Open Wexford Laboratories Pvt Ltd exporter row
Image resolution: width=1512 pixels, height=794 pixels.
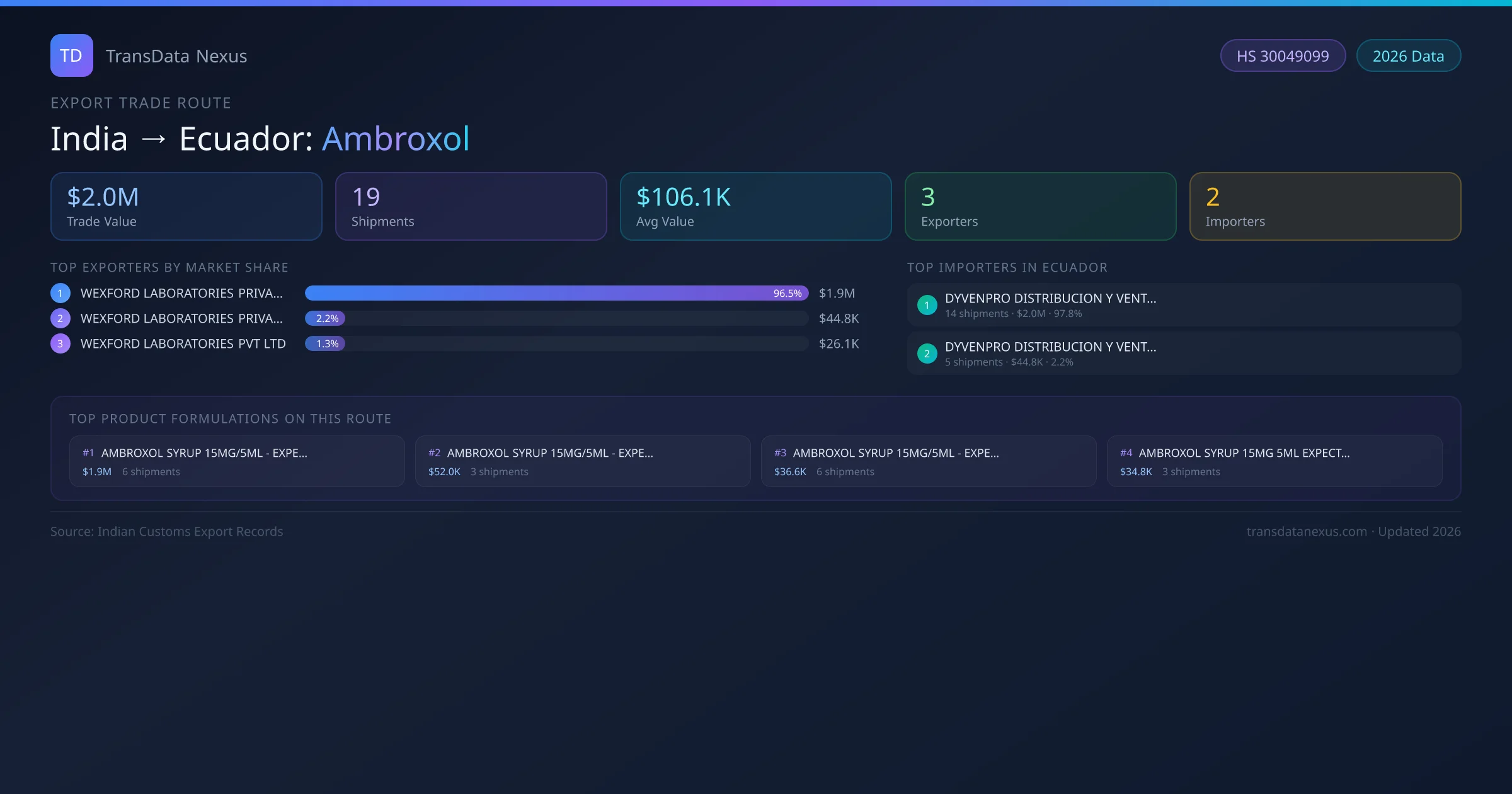tap(183, 343)
